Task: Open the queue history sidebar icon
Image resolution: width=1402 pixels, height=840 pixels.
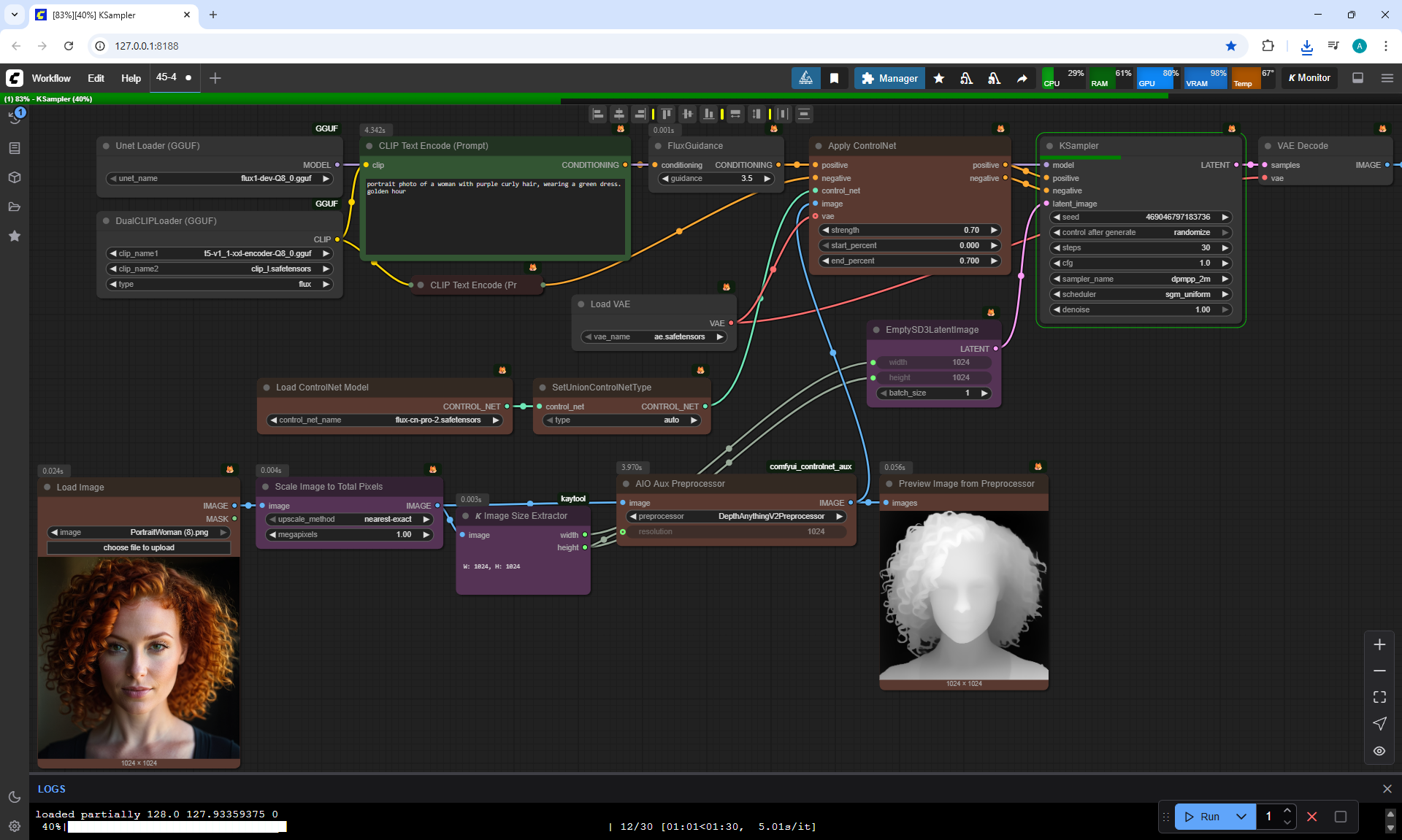Action: tap(15, 117)
